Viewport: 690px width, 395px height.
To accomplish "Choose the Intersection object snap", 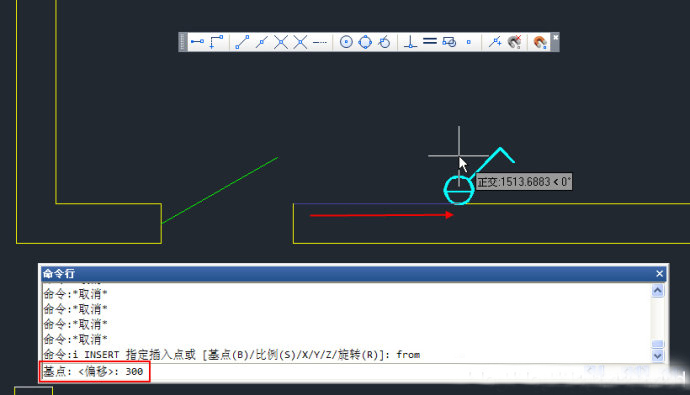I will click(x=281, y=42).
